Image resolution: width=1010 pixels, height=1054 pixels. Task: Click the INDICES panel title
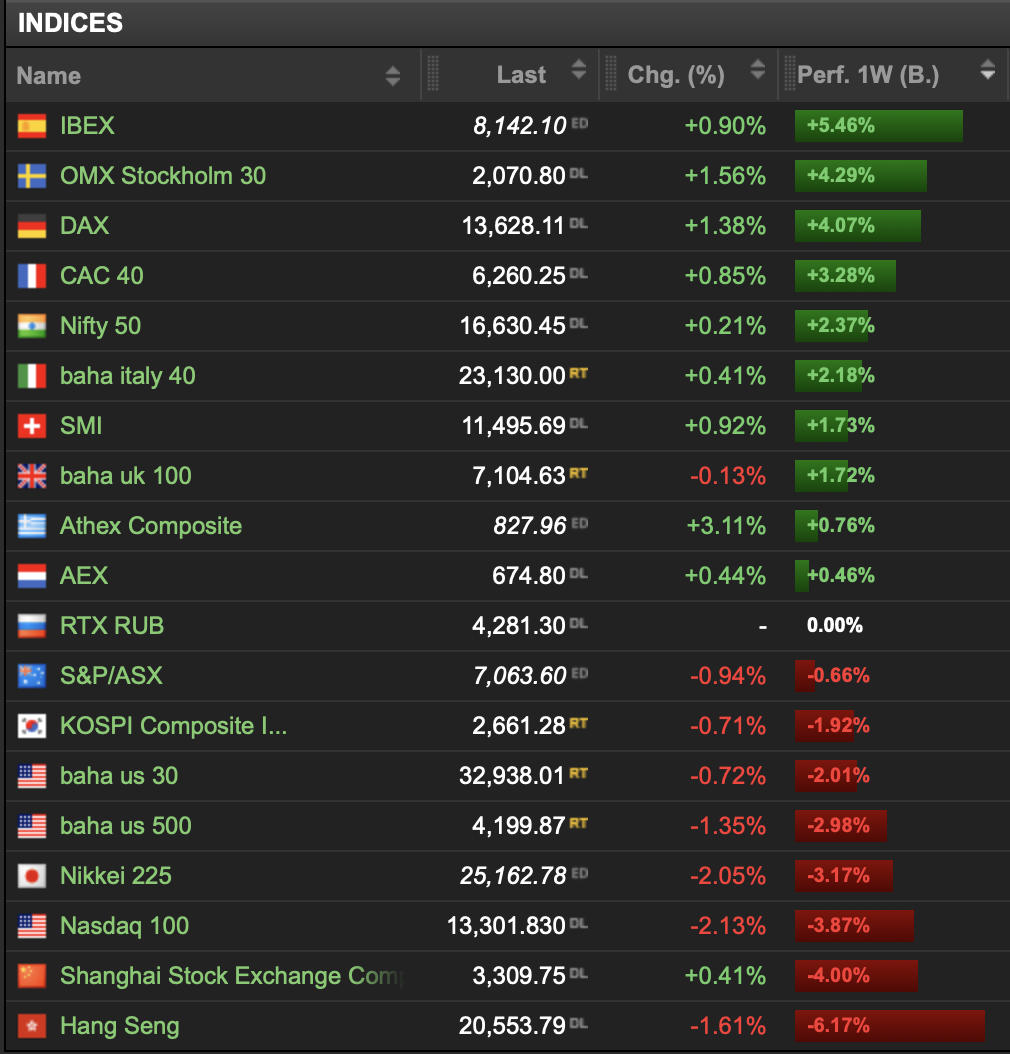(71, 24)
